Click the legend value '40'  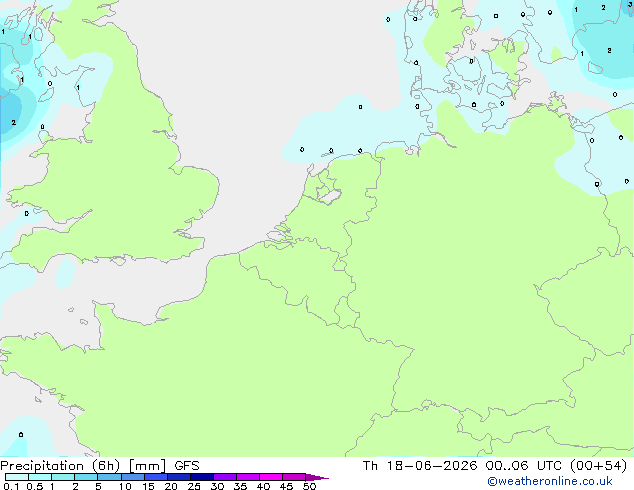tap(264, 486)
